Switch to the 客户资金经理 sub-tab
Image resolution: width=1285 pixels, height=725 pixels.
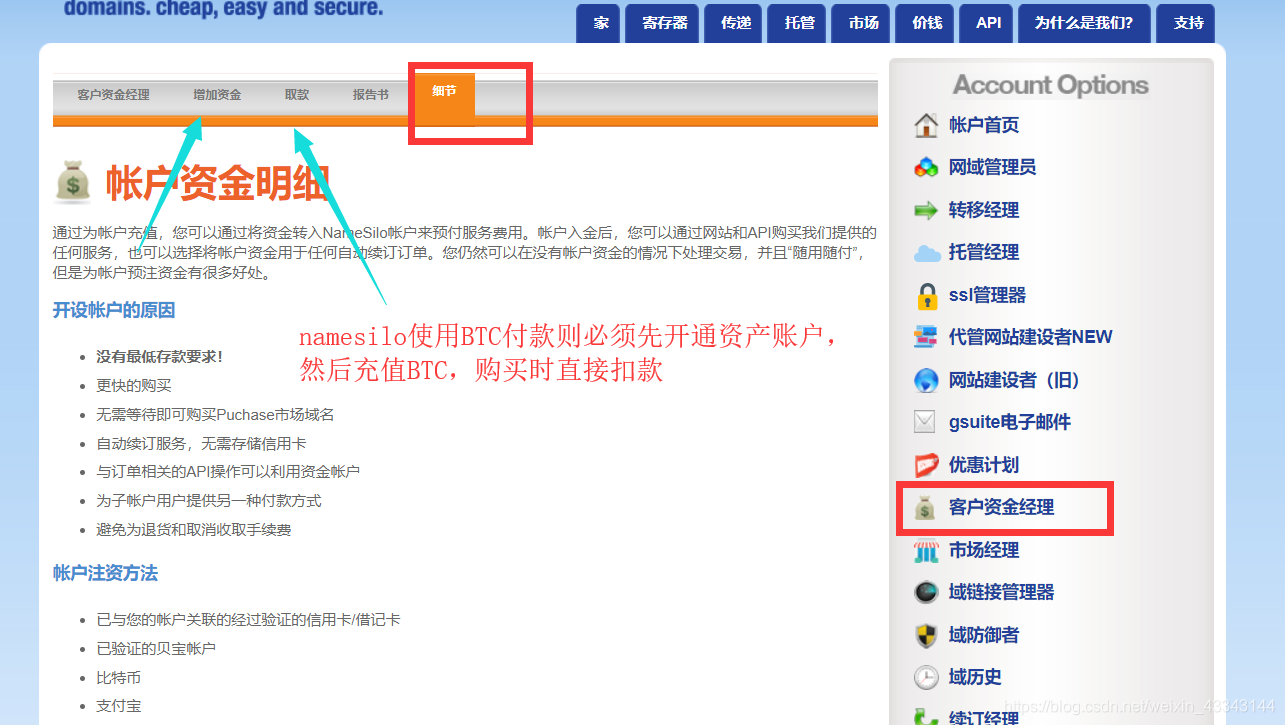(113, 95)
